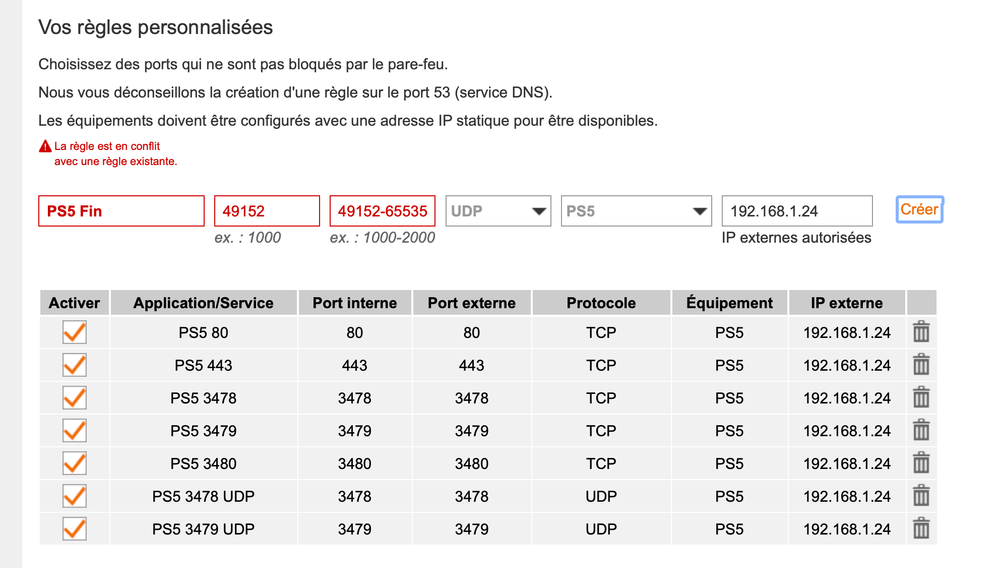Expand the PS5 equipment dropdown
This screenshot has height=568, width=999.
point(636,211)
